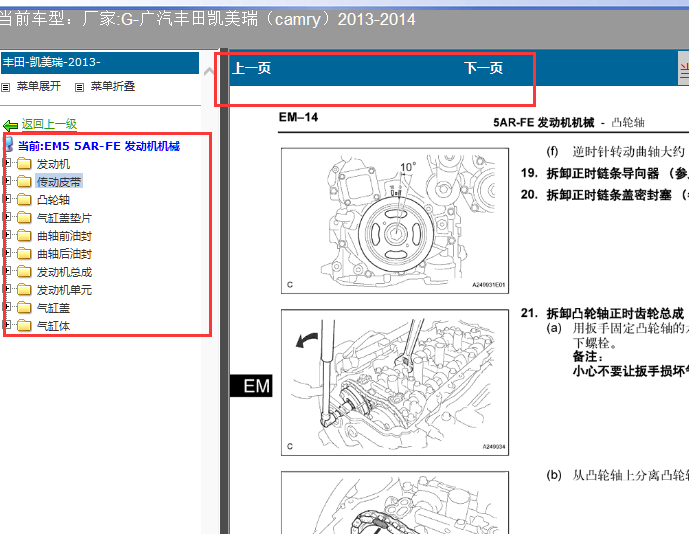Image resolution: width=689 pixels, height=534 pixels.
Task: Select the 气缸体 tree item label
Action: pos(53,326)
